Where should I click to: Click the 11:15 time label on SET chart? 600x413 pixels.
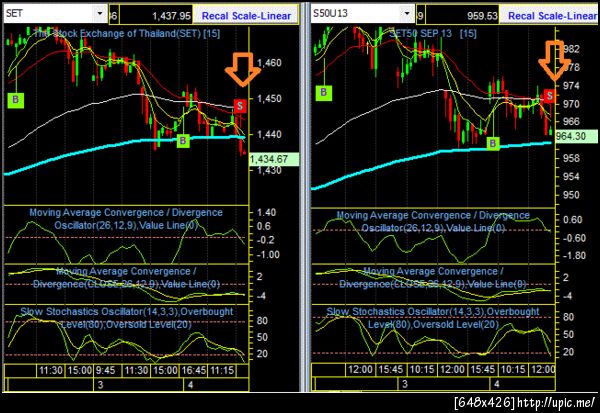point(222,371)
